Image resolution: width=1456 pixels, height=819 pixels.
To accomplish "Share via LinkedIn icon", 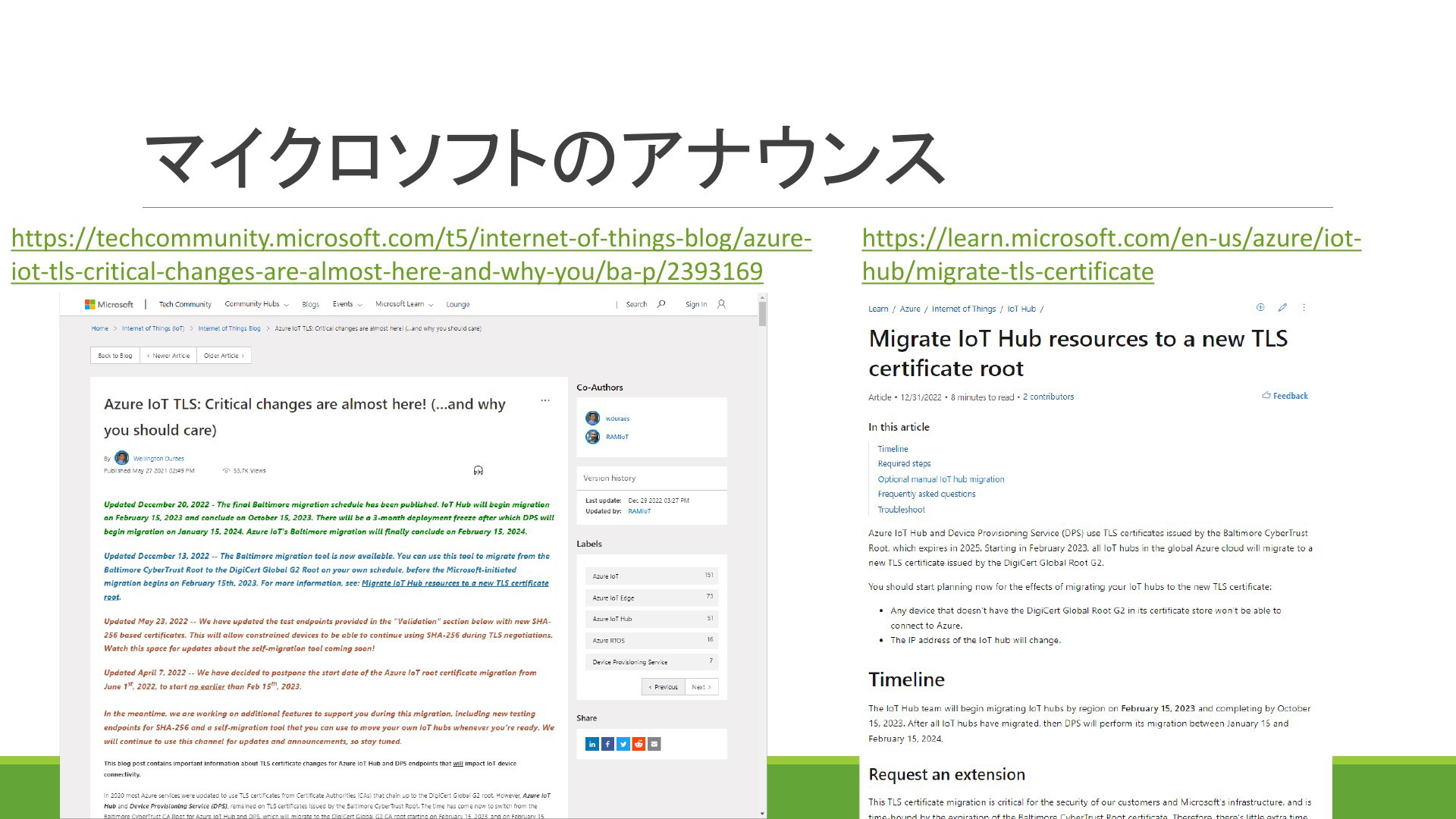I will coord(592,744).
